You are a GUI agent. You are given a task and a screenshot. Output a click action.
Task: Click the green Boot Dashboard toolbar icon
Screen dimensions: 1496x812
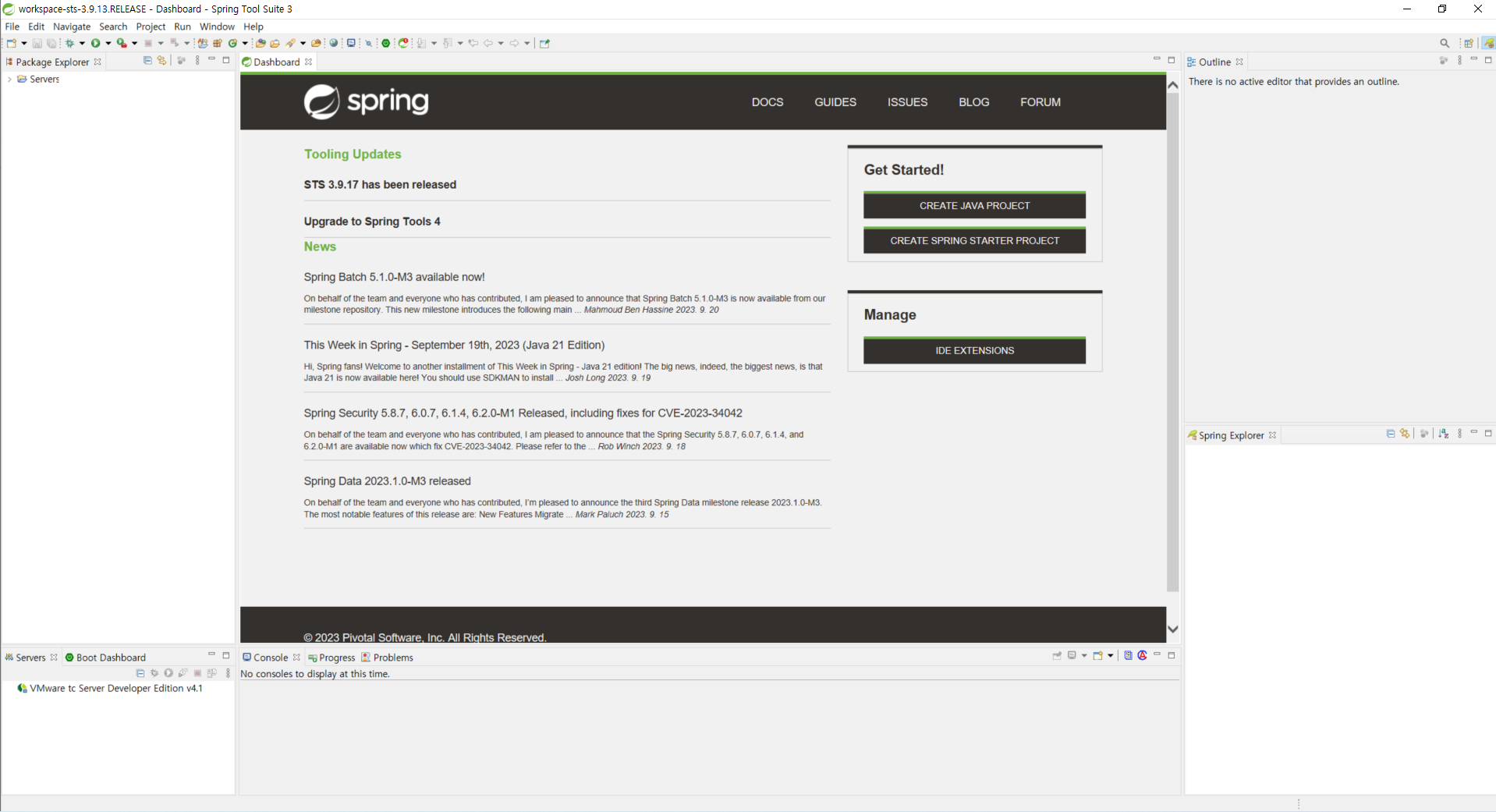click(x=385, y=43)
